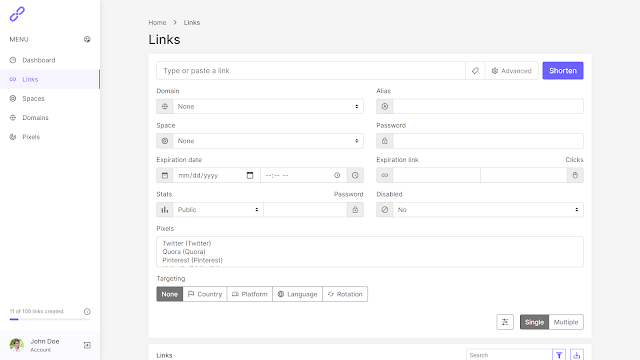Focus the Expiration link input
Screen dimensions: 640x360
coord(436,175)
